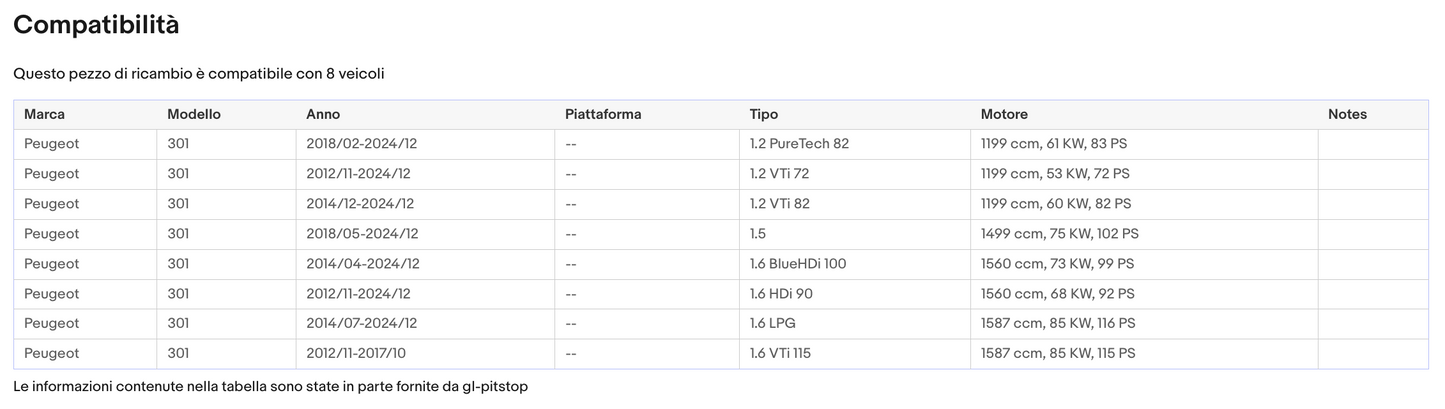This screenshot has height=409, width=1445.
Task: Click the Tipo column header
Action: point(764,114)
